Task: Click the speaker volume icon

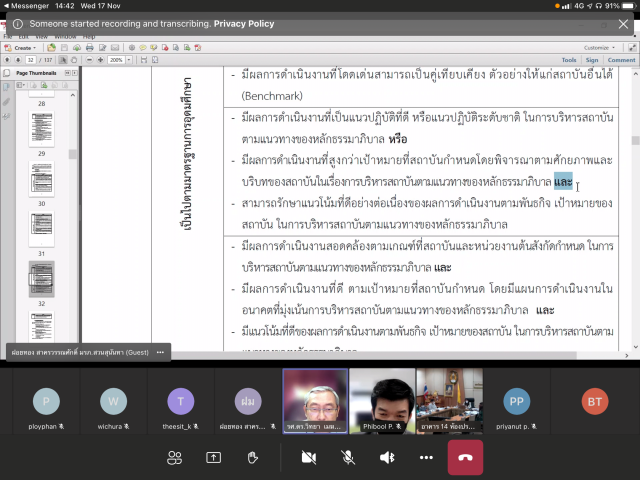Action: (x=387, y=457)
